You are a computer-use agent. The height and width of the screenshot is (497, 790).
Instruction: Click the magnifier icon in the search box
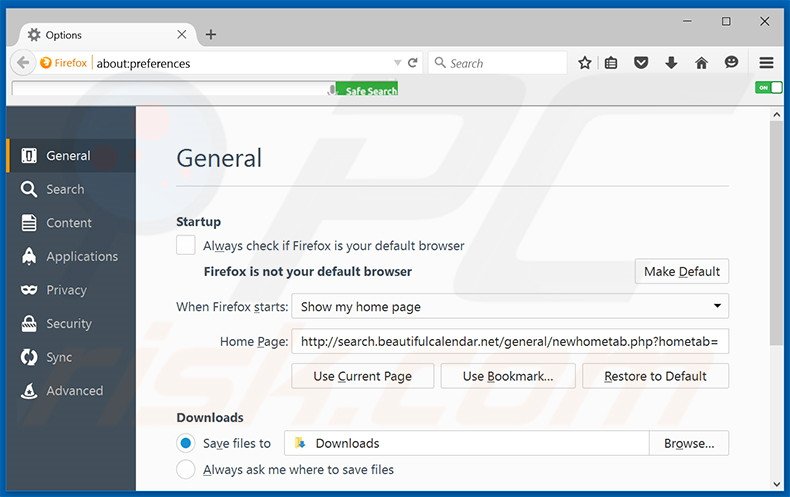(440, 63)
